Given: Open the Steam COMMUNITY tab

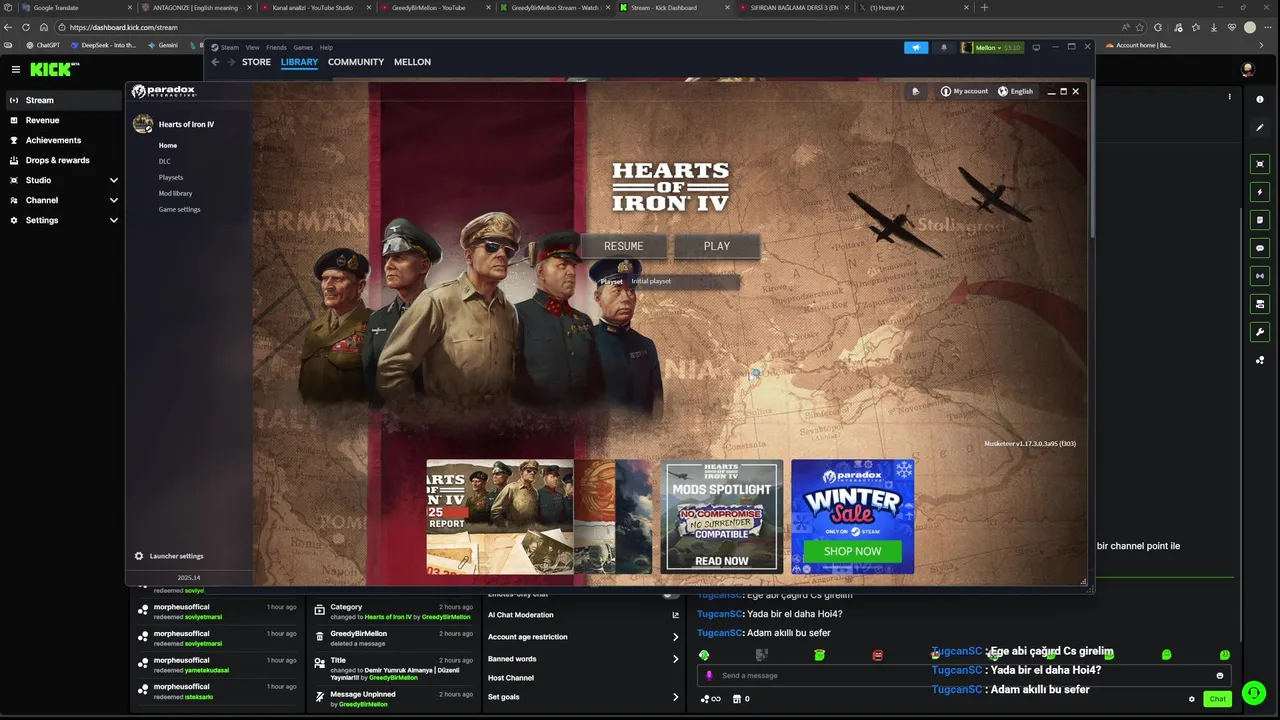Looking at the screenshot, I should click(356, 62).
